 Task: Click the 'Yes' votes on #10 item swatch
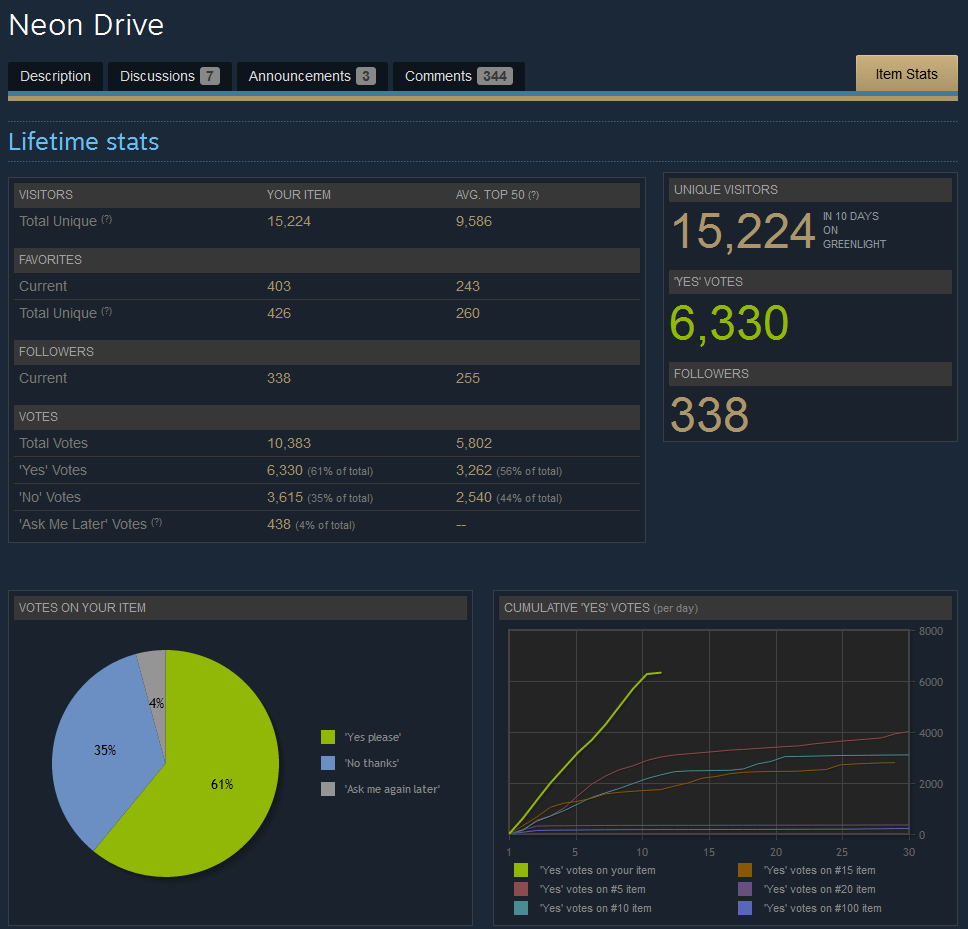(521, 908)
